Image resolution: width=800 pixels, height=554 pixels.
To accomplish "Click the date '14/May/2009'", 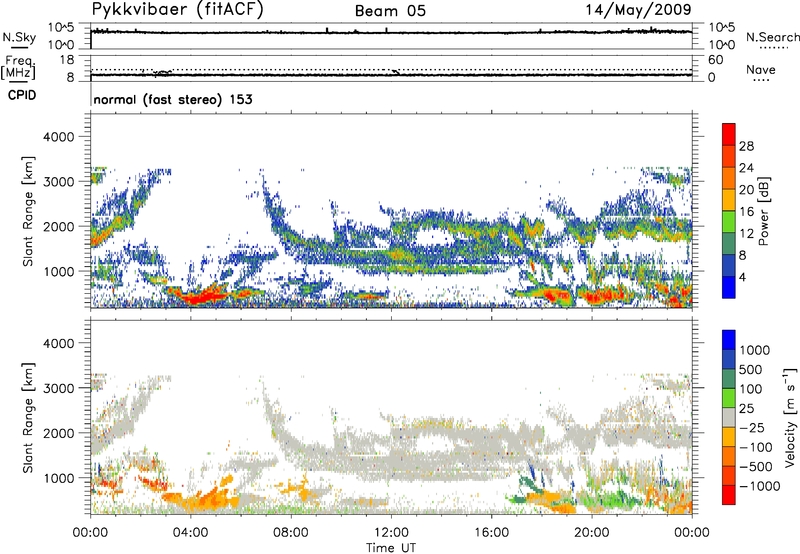I will coord(638,9).
